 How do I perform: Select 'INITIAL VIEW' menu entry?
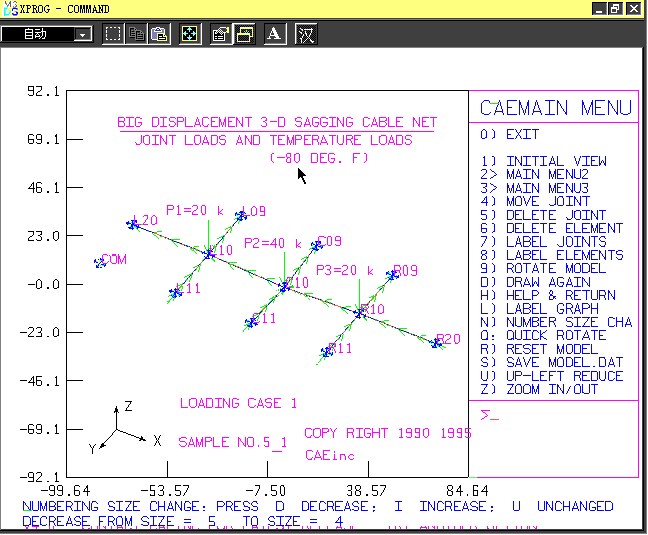pyautogui.click(x=555, y=161)
